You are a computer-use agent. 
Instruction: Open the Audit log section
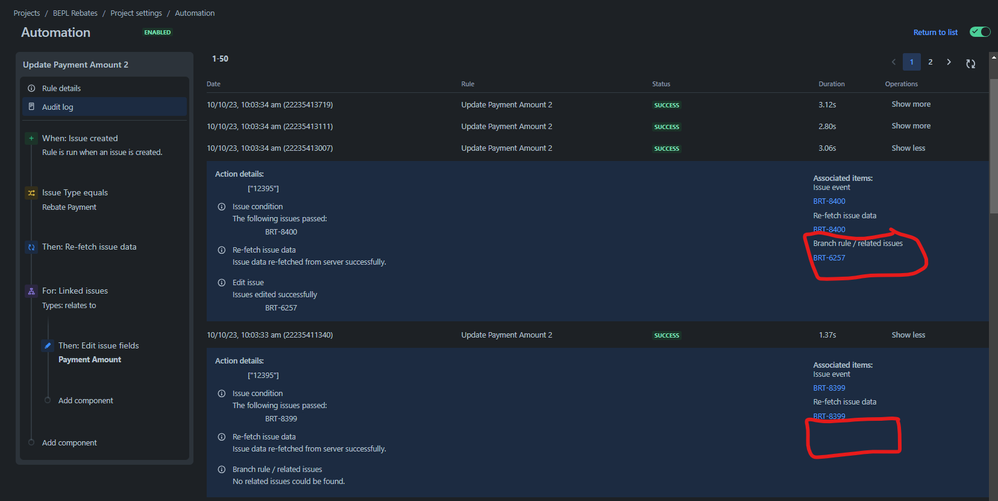pos(104,107)
